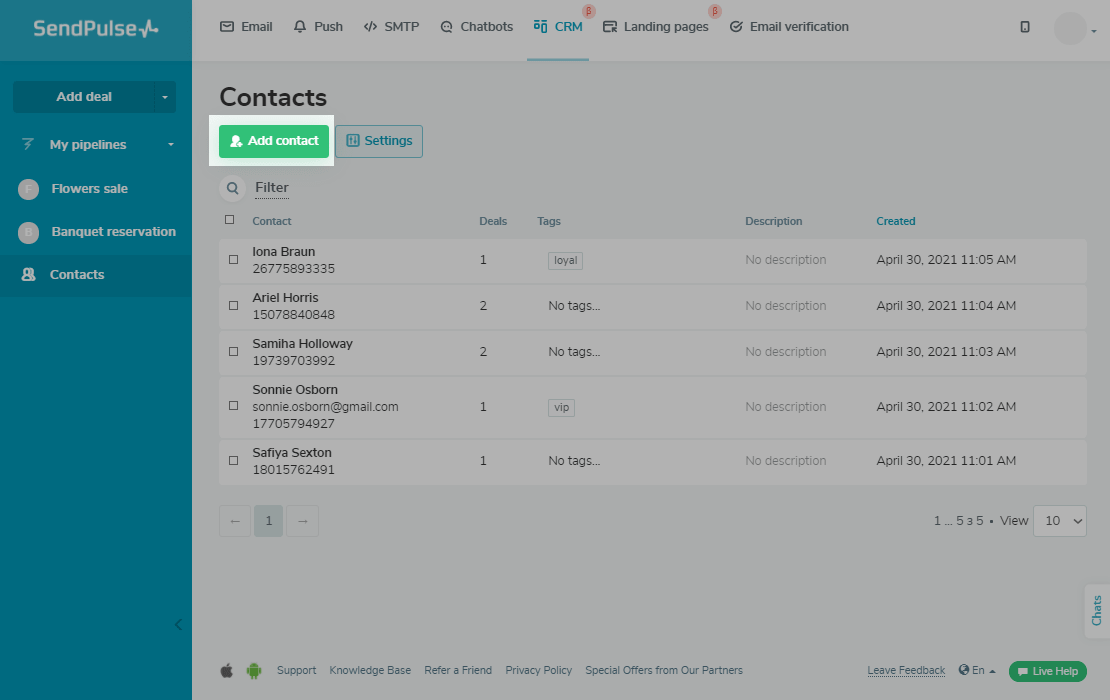This screenshot has width=1110, height=700.
Task: Open contacts Settings
Action: [379, 142]
